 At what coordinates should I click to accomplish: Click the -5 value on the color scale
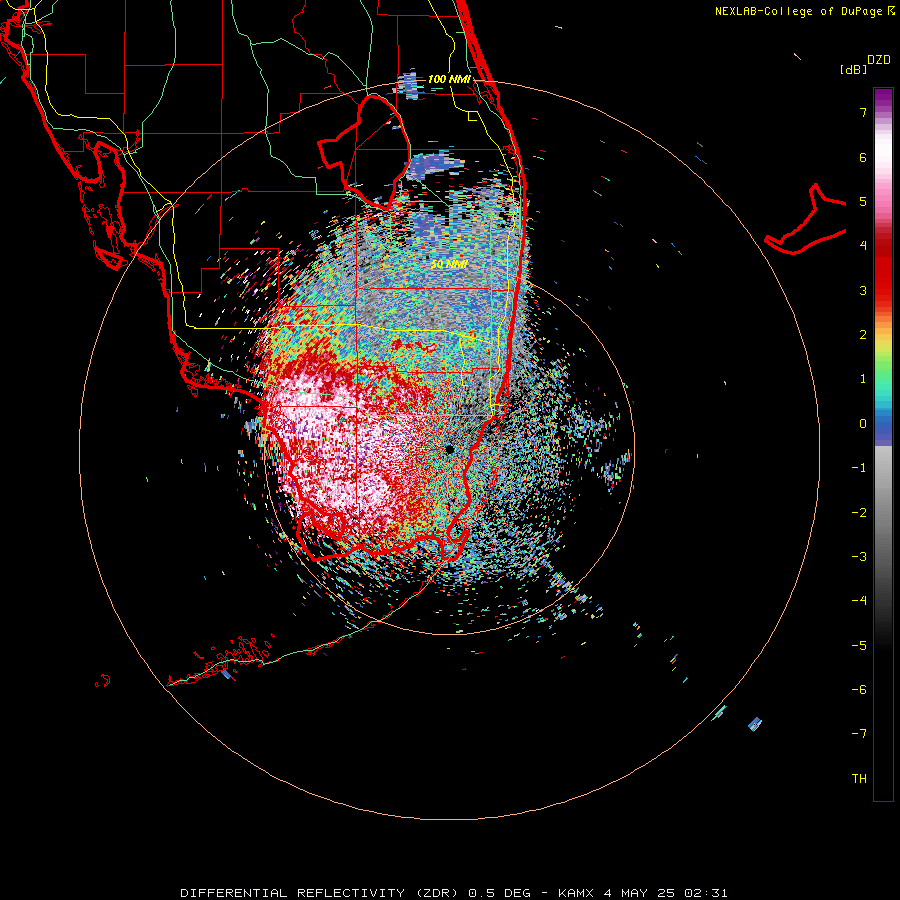pyautogui.click(x=859, y=646)
